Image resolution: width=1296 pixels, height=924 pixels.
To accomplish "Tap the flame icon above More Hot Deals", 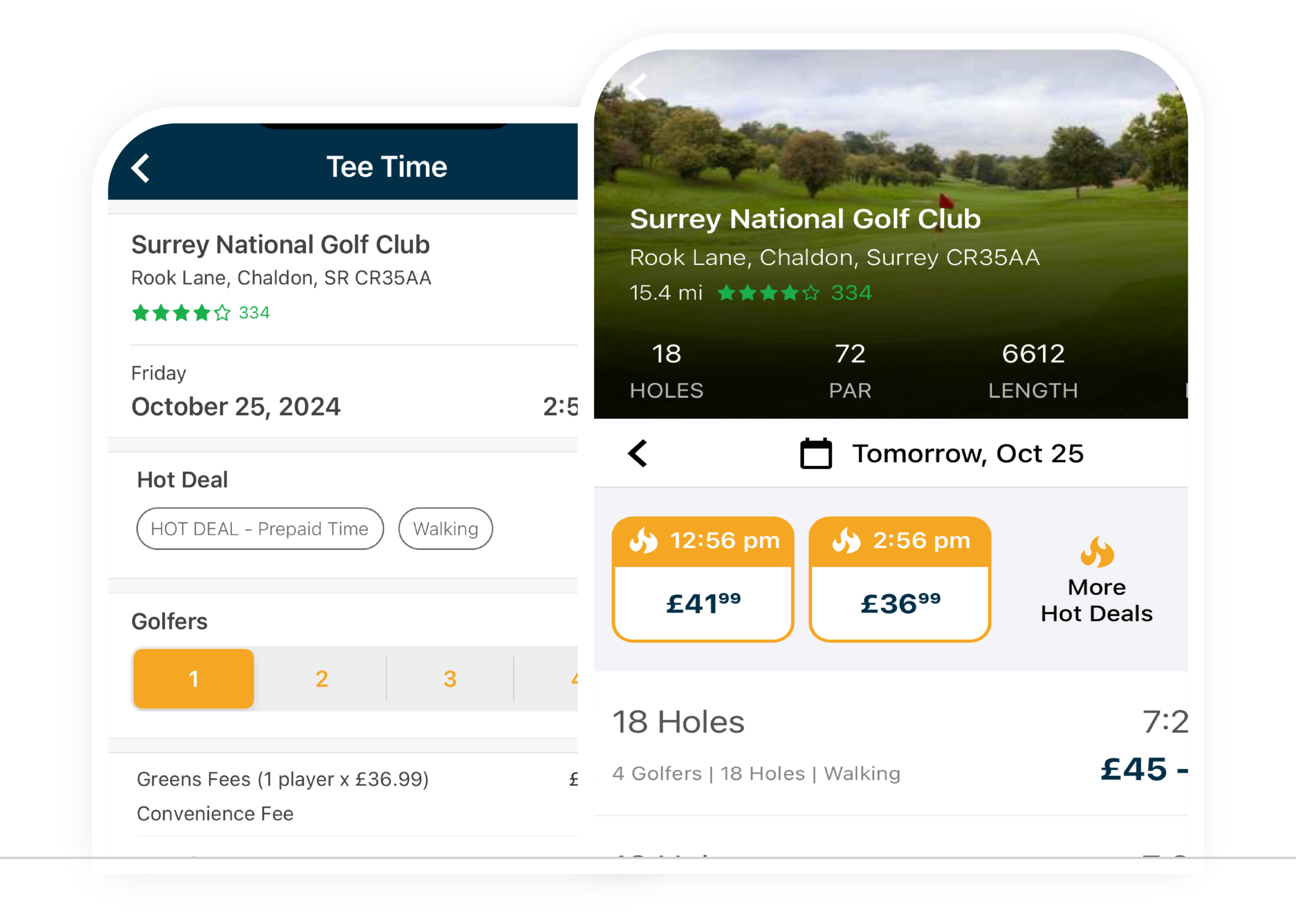I will pos(1097,552).
